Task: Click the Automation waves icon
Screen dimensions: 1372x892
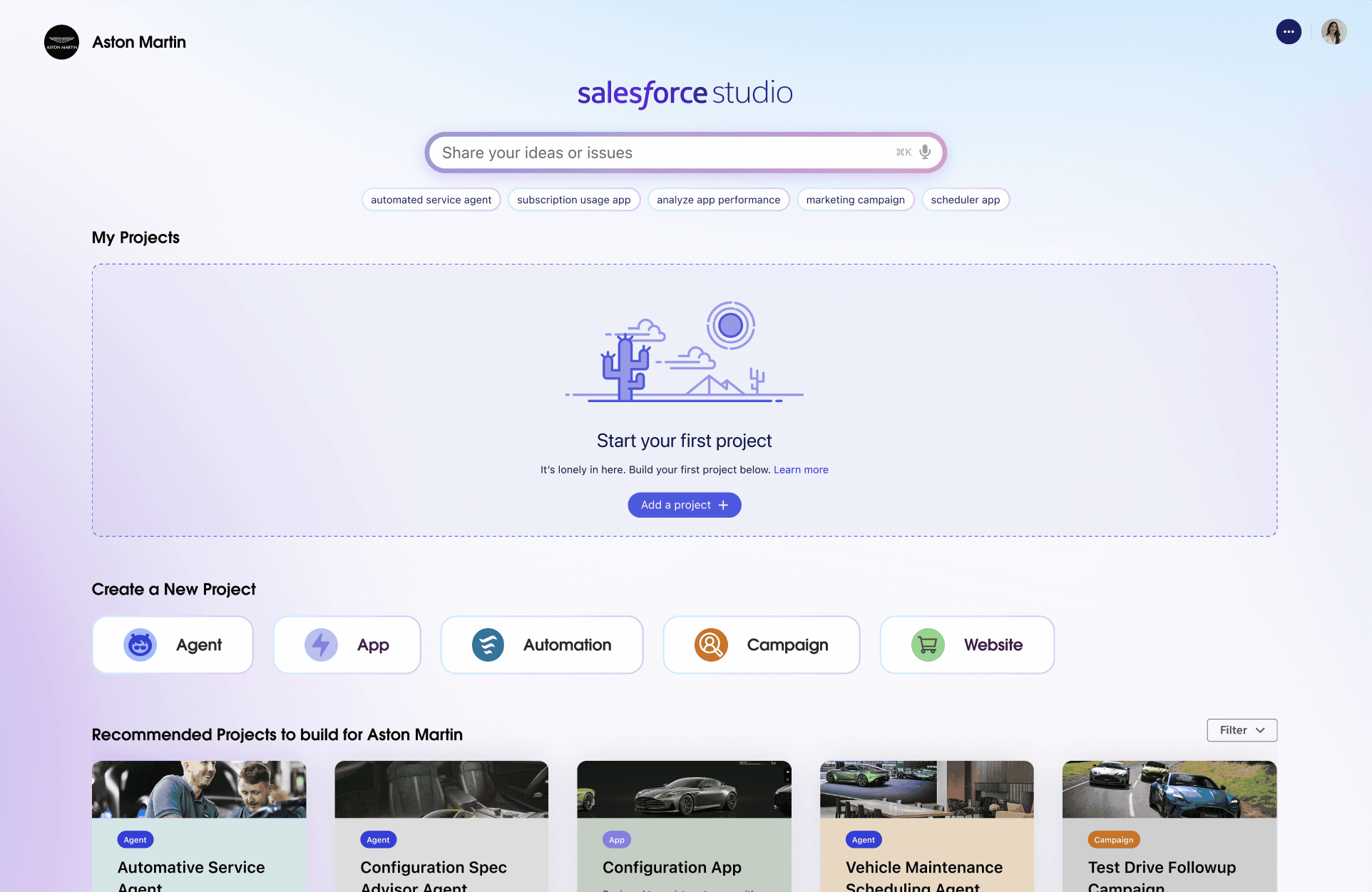Action: click(488, 645)
